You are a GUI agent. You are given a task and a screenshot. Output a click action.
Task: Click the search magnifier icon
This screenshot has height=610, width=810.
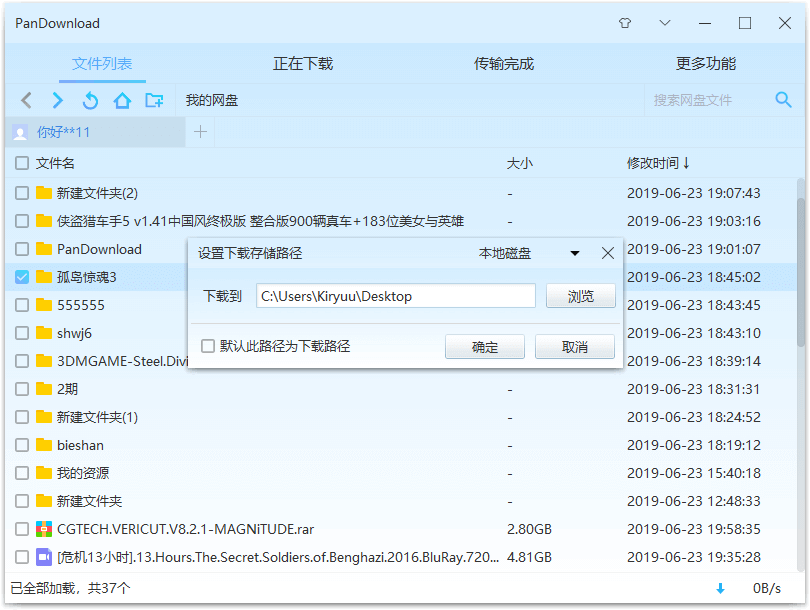pos(784,99)
